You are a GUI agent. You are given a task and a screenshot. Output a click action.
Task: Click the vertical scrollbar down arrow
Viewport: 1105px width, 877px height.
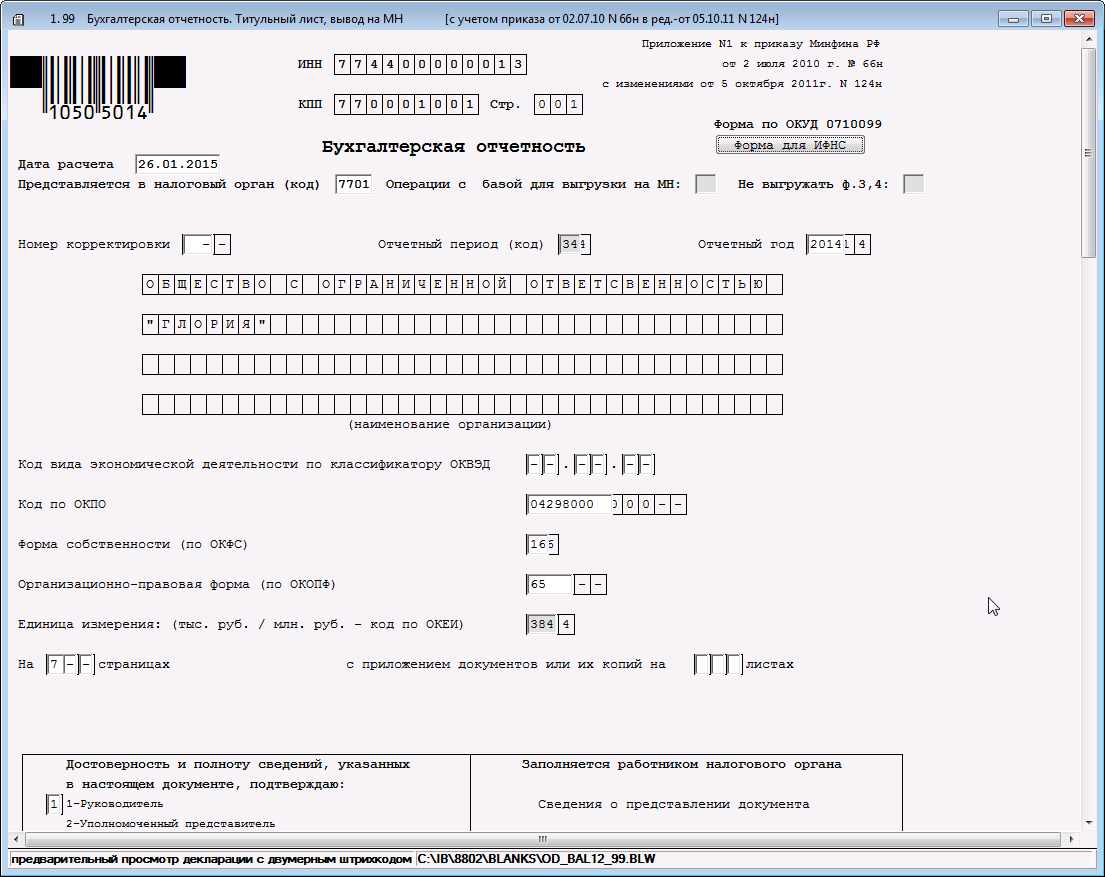pyautogui.click(x=1089, y=823)
